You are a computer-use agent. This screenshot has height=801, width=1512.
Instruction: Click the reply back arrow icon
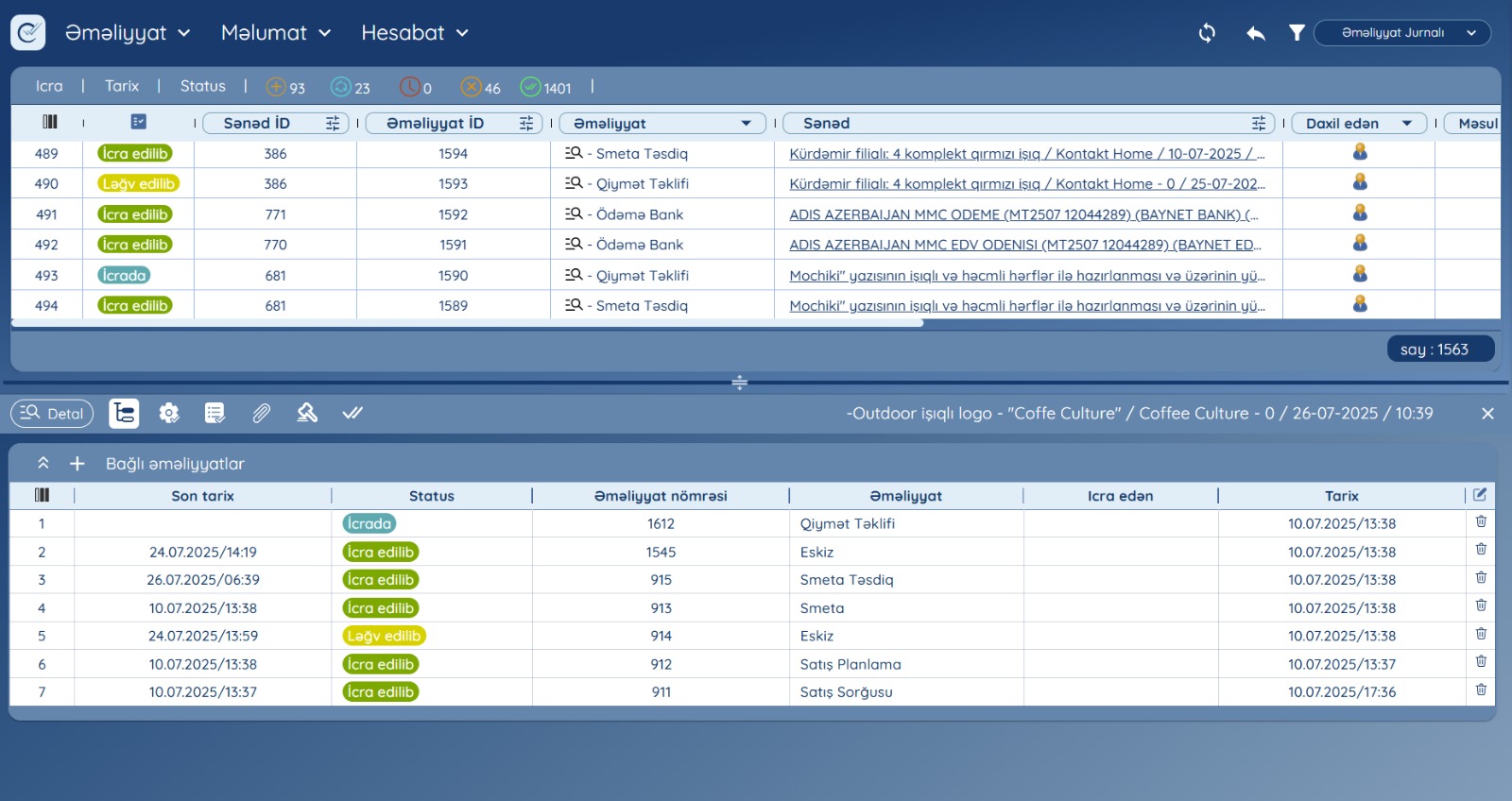(1255, 33)
